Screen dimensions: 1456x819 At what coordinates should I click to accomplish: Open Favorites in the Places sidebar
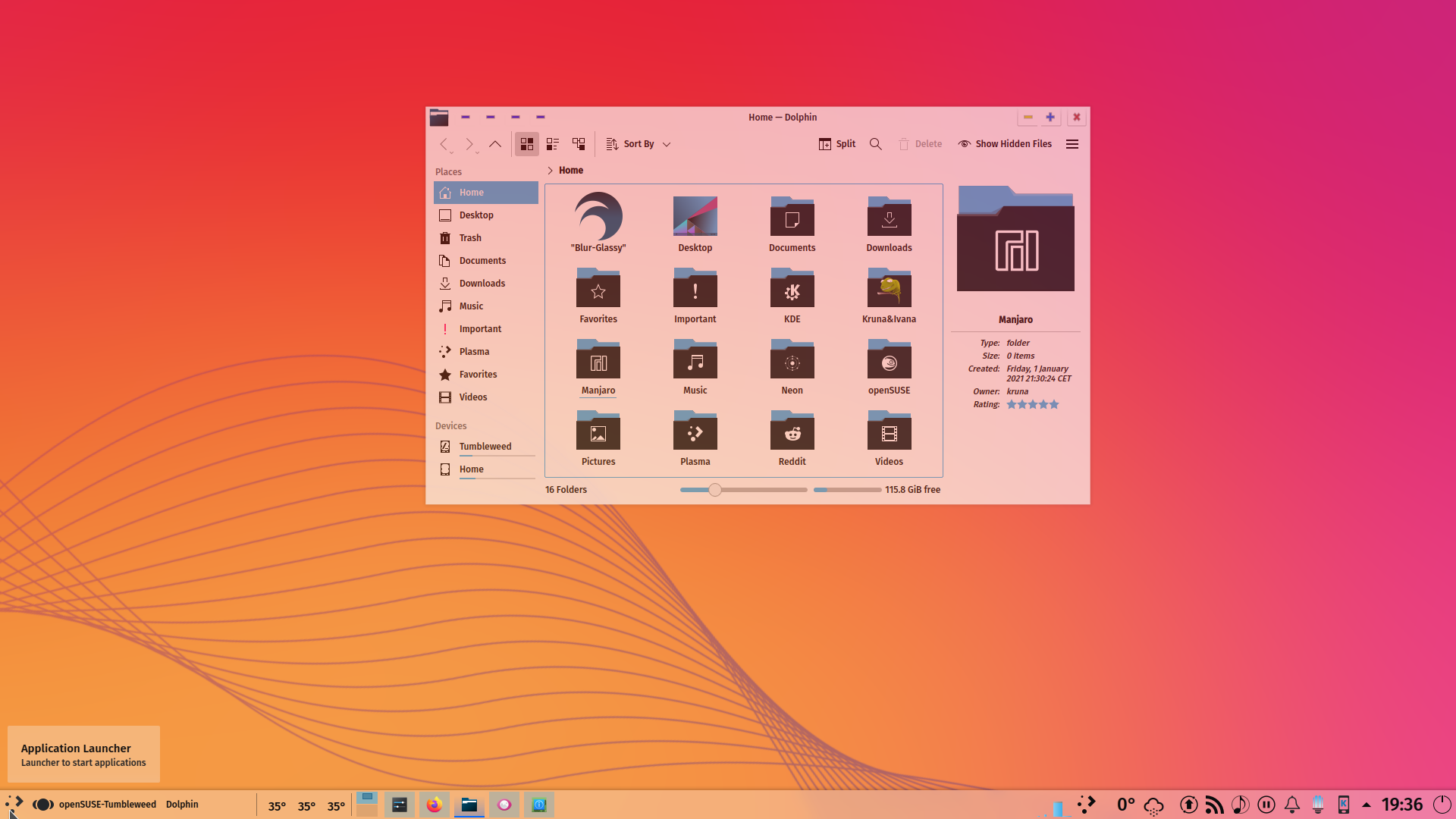486,375
